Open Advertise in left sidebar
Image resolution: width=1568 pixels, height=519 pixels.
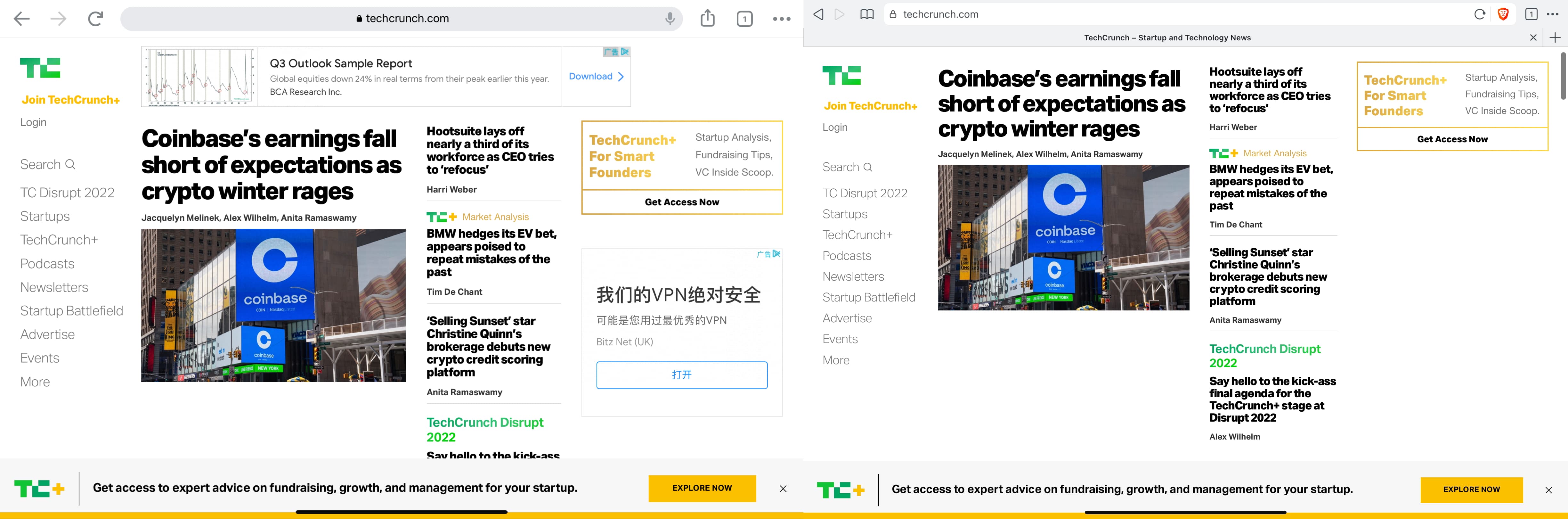pos(47,334)
